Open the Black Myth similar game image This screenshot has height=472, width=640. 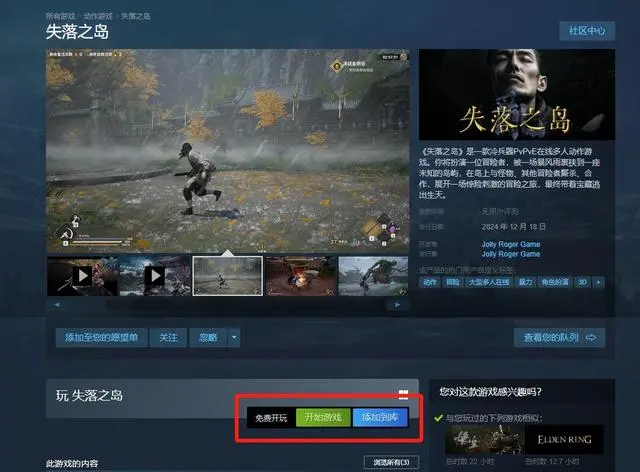tap(484, 440)
